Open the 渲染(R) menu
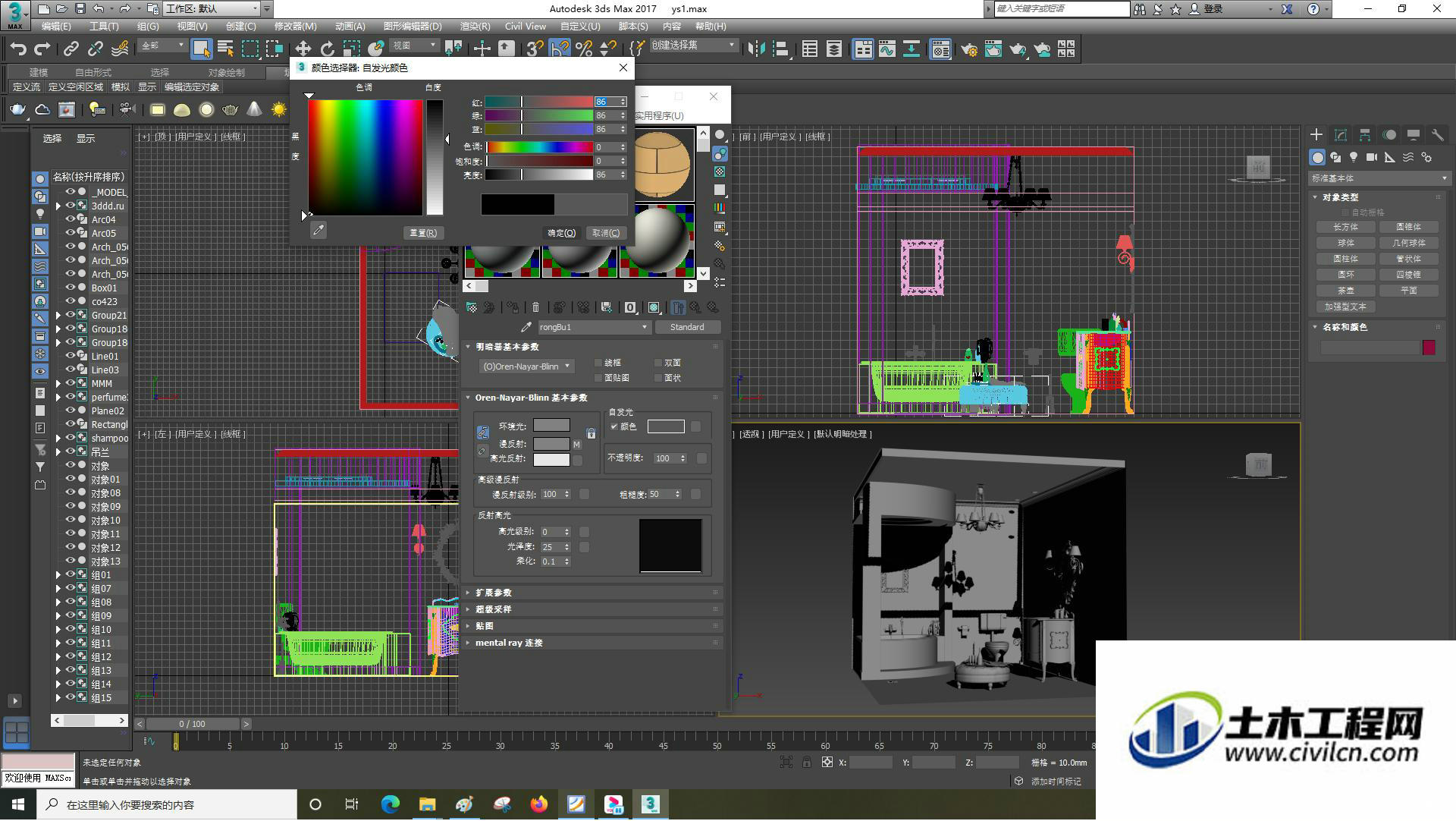Screen dimensions: 1456x821 (x=475, y=26)
